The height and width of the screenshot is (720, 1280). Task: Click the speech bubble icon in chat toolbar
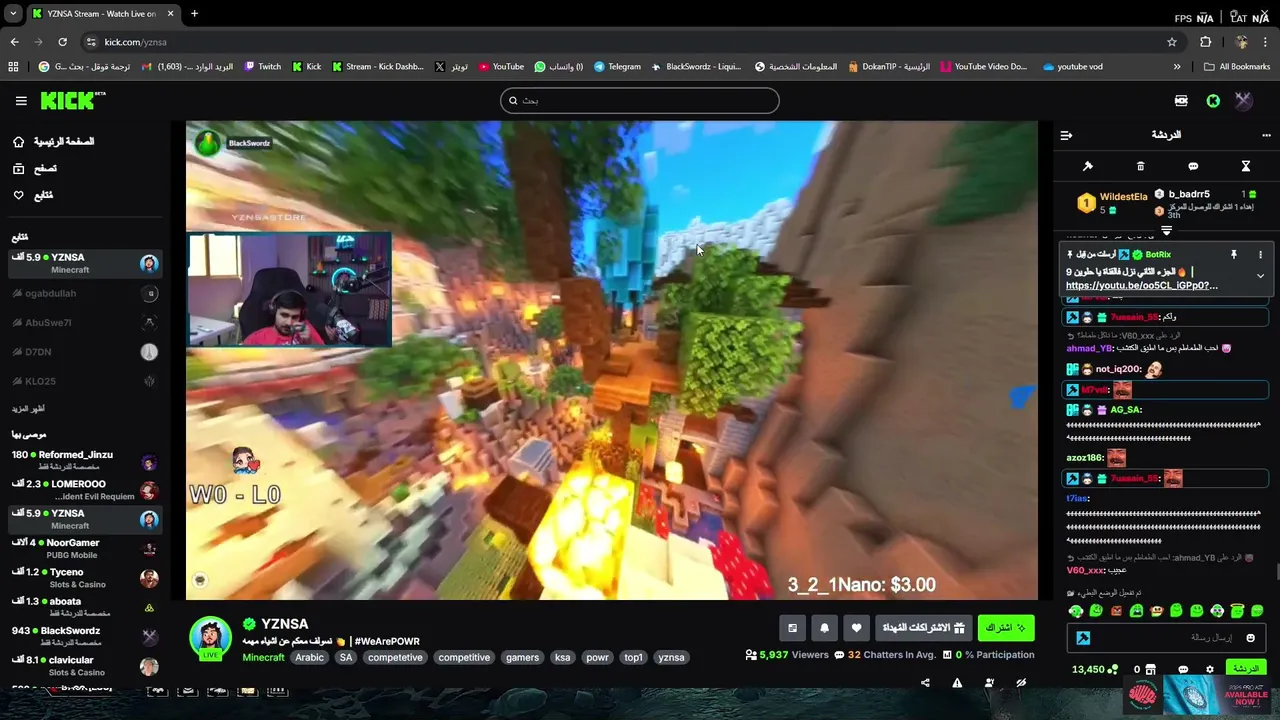pyautogui.click(x=1193, y=166)
